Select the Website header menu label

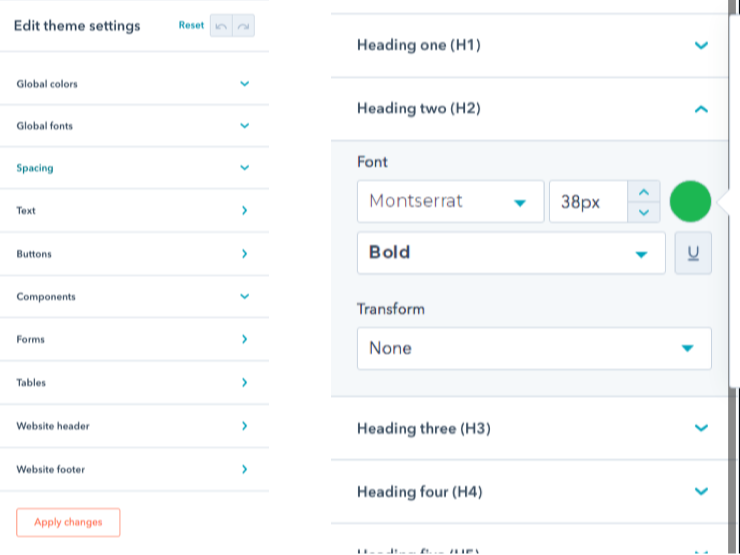(x=53, y=426)
